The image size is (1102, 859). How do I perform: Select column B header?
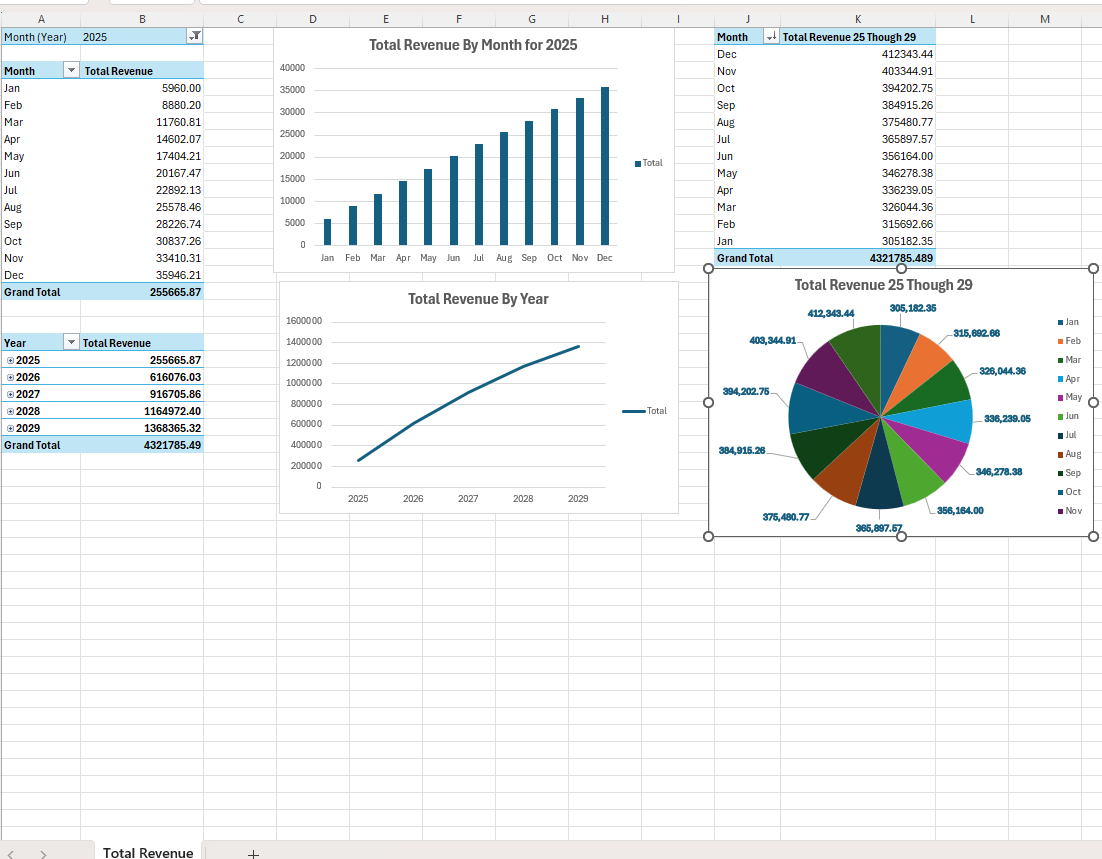pyautogui.click(x=142, y=19)
